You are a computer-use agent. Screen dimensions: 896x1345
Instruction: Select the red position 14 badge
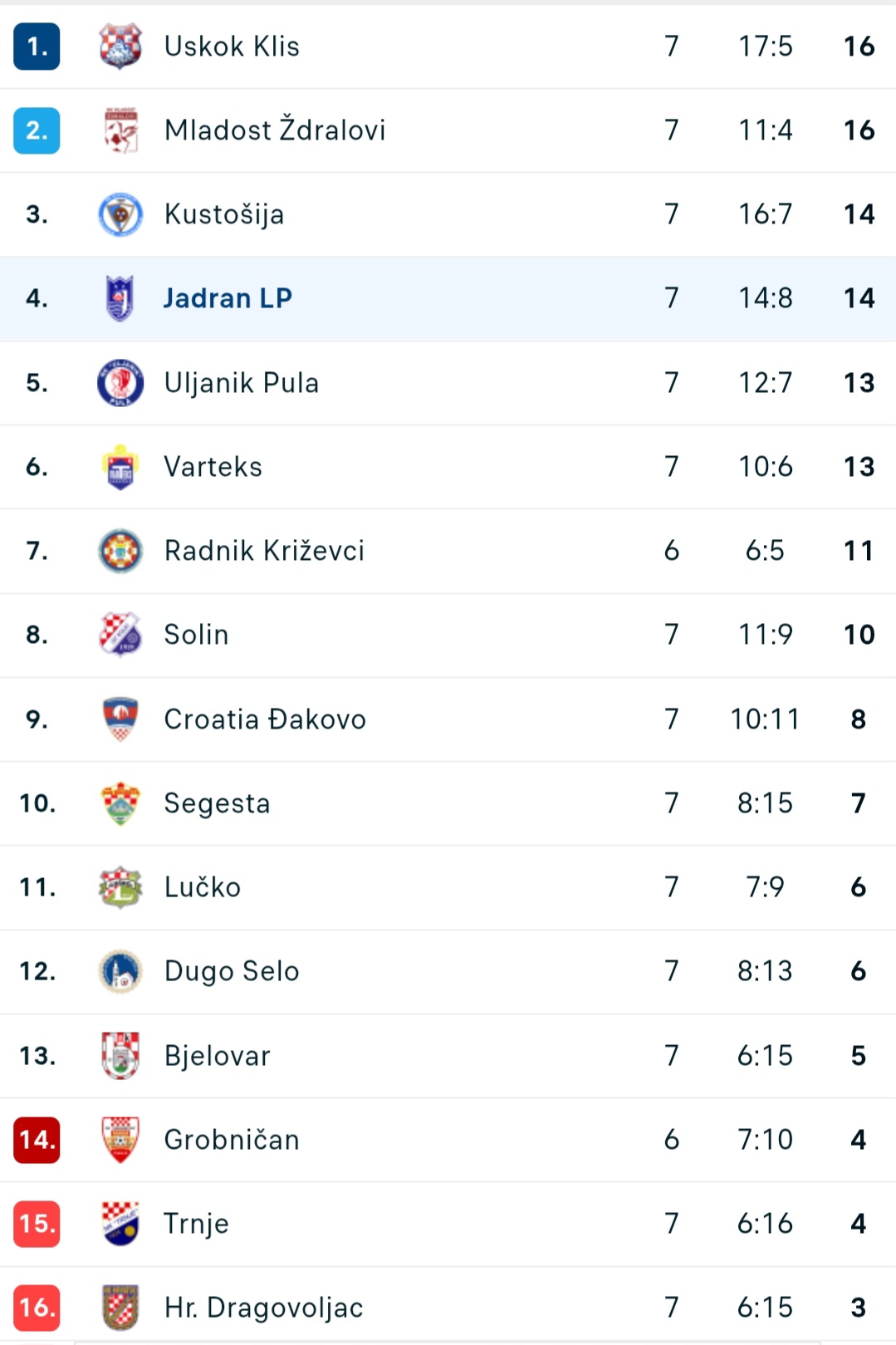click(x=37, y=1140)
